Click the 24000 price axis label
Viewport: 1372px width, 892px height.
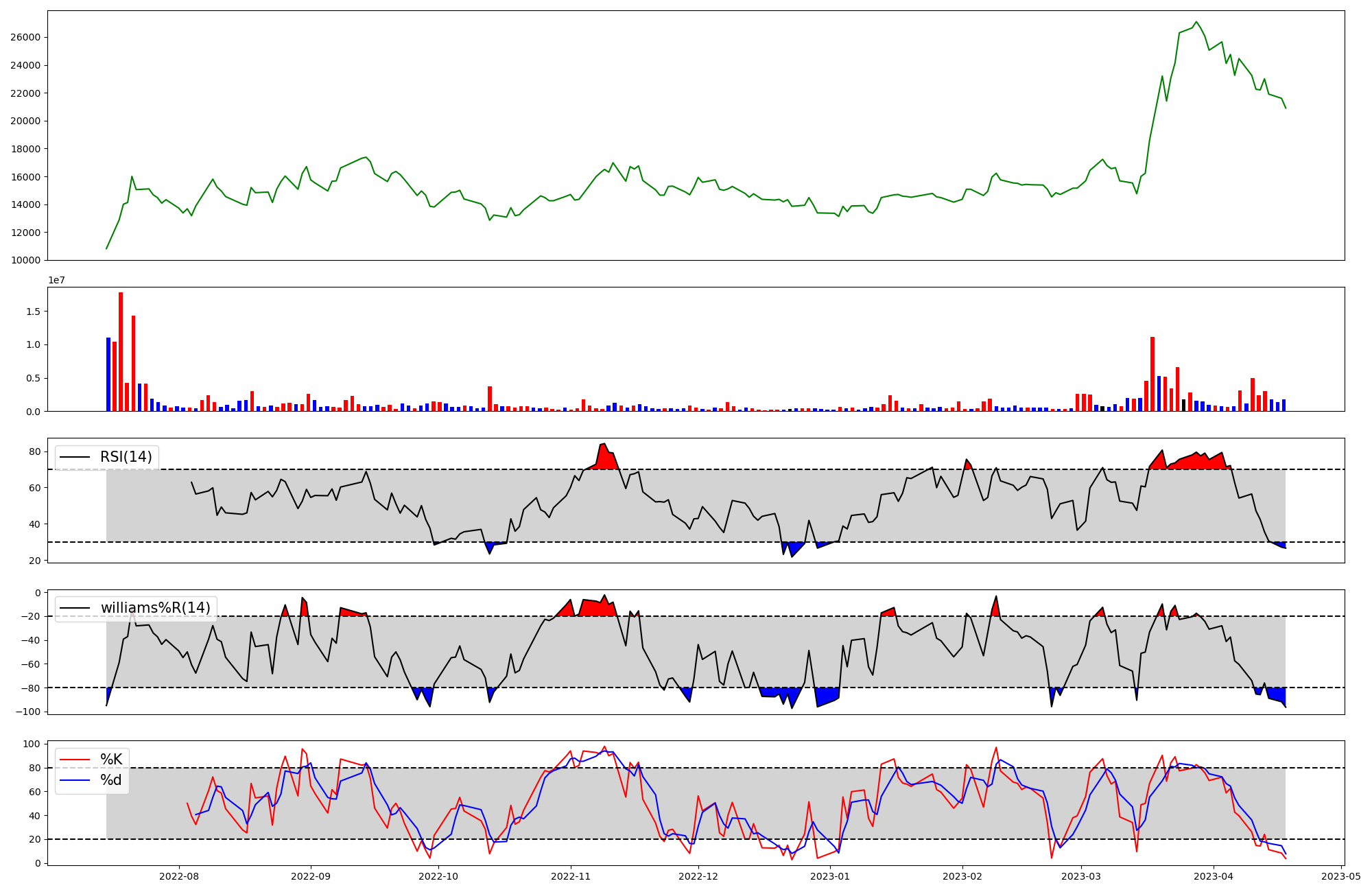pyautogui.click(x=25, y=66)
